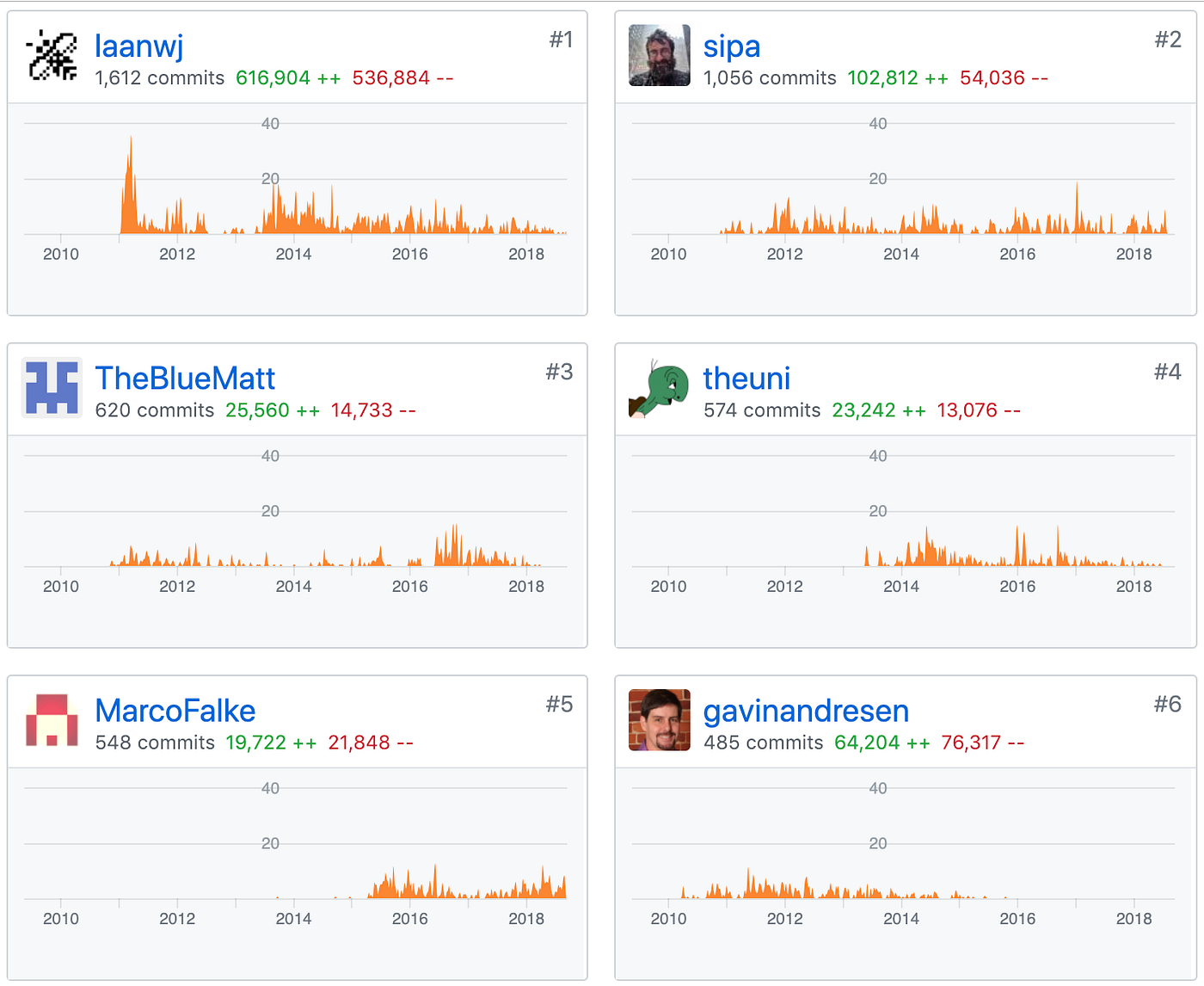View theuni's 574 commits
Image resolution: width=1204 pixels, height=986 pixels.
tap(762, 410)
